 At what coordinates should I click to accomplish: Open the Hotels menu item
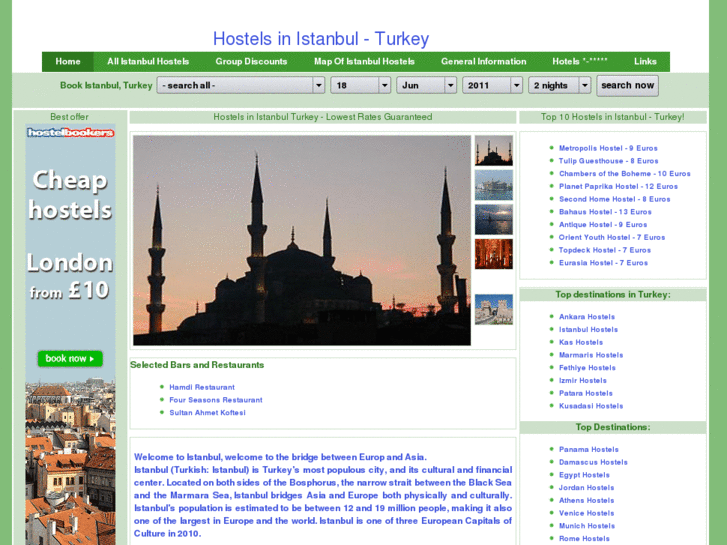point(580,62)
